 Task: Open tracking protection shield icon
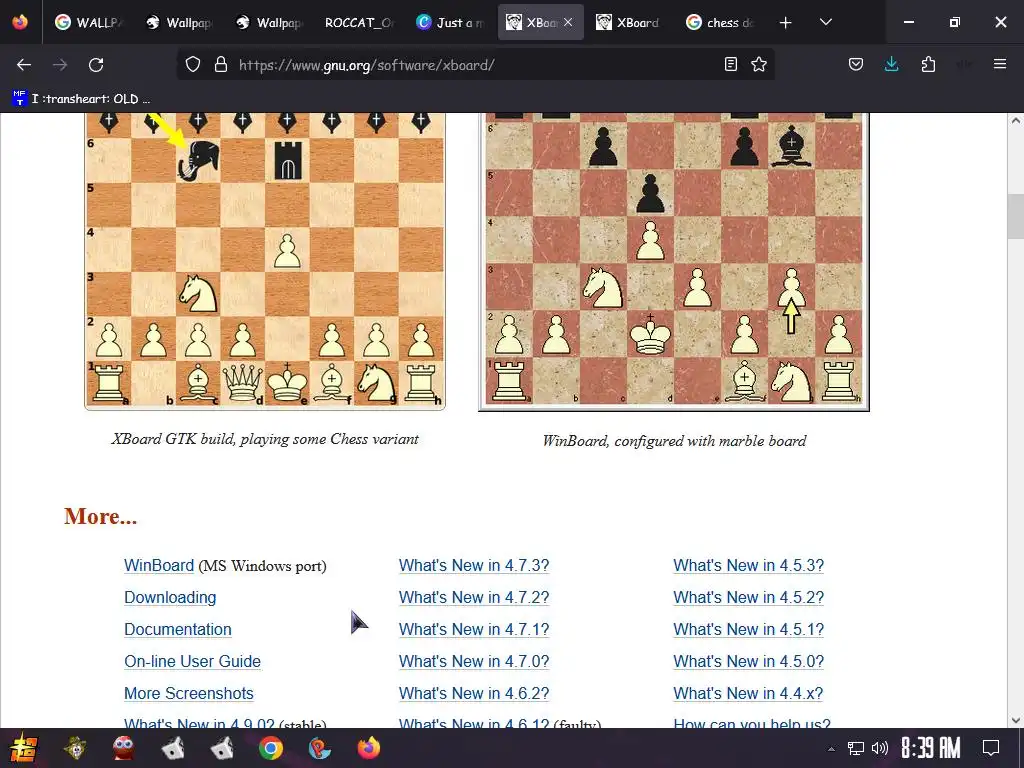pos(193,65)
